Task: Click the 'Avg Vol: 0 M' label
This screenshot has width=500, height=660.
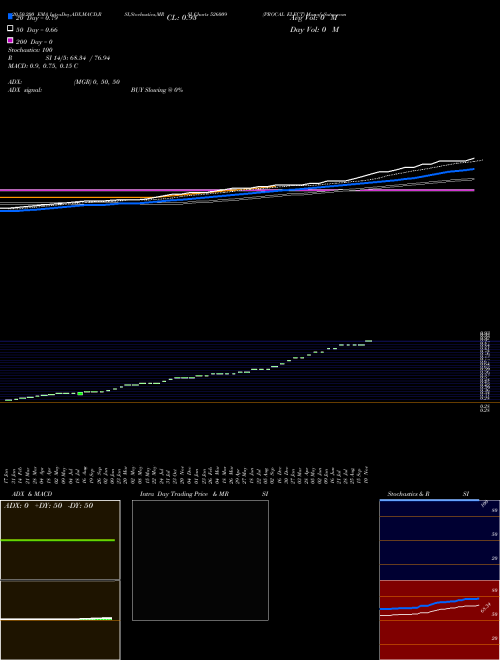Action: [314, 18]
